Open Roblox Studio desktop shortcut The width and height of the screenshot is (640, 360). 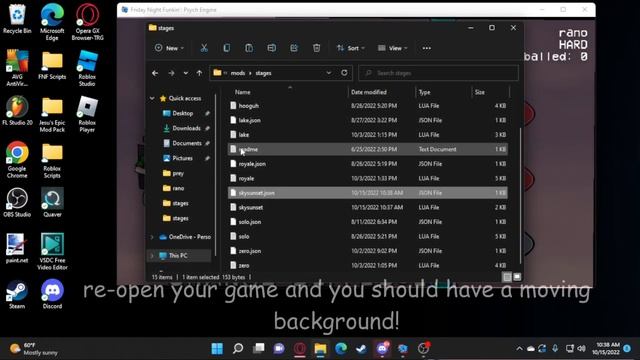pyautogui.click(x=87, y=69)
